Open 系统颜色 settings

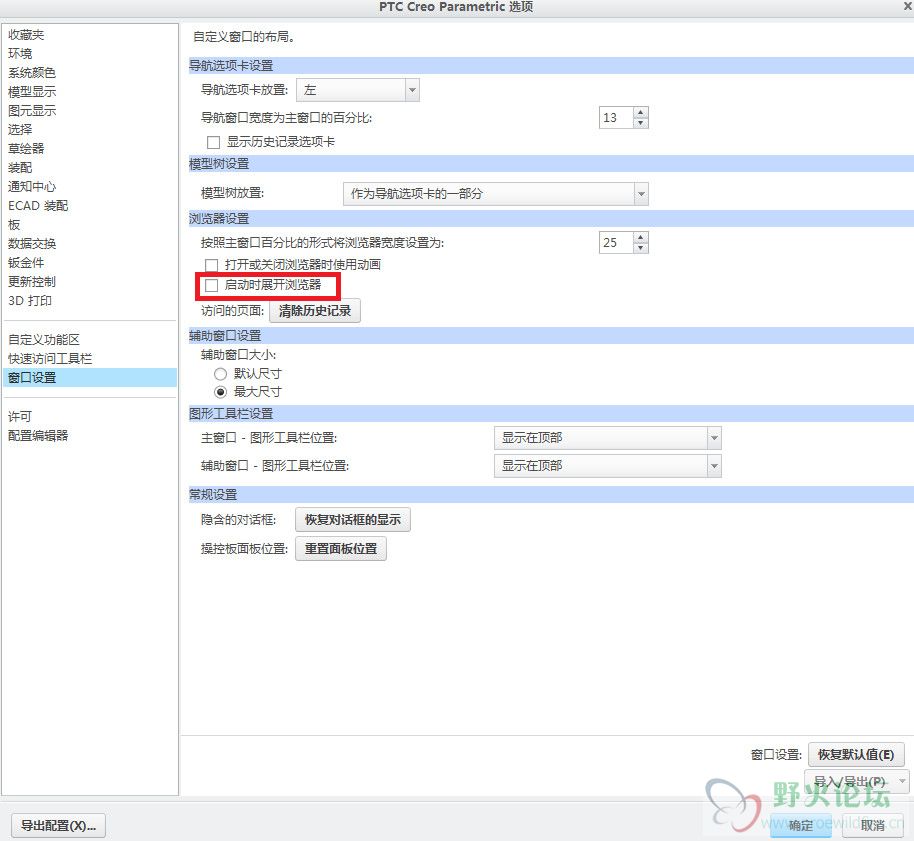pos(31,73)
